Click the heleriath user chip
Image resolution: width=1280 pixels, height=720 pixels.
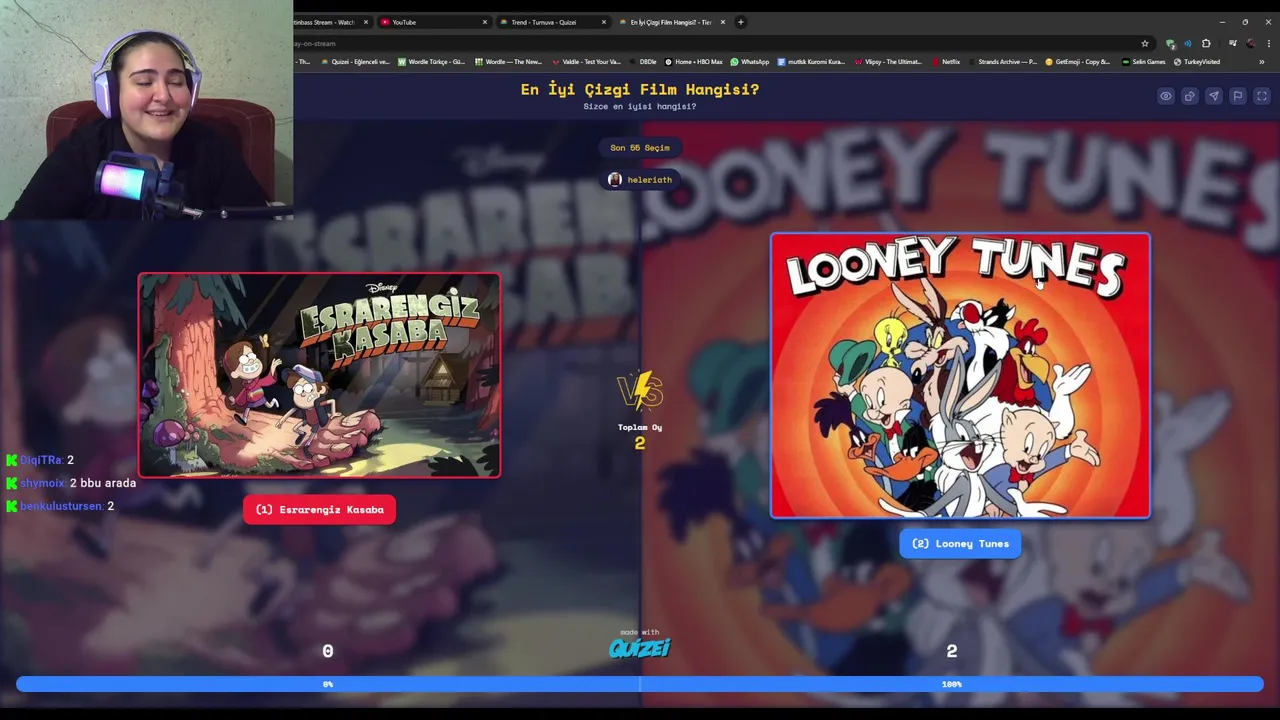point(640,180)
